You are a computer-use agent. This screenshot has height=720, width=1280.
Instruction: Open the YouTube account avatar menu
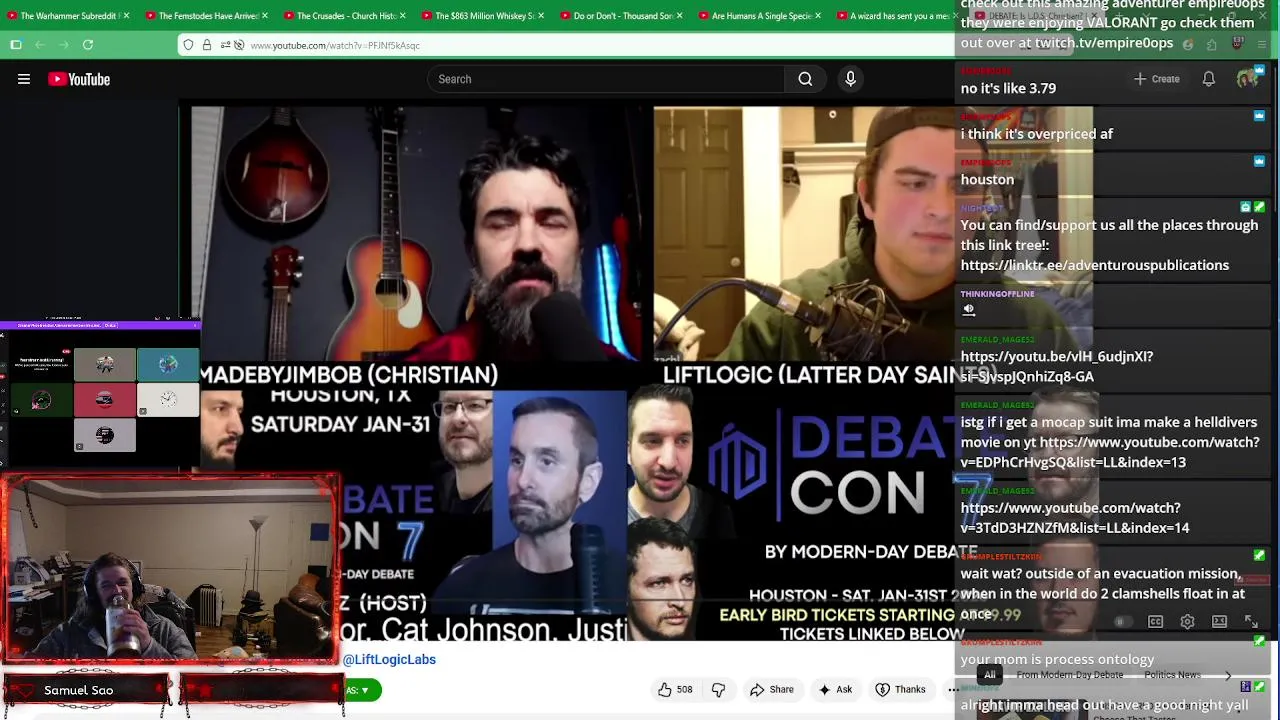click(x=1247, y=79)
